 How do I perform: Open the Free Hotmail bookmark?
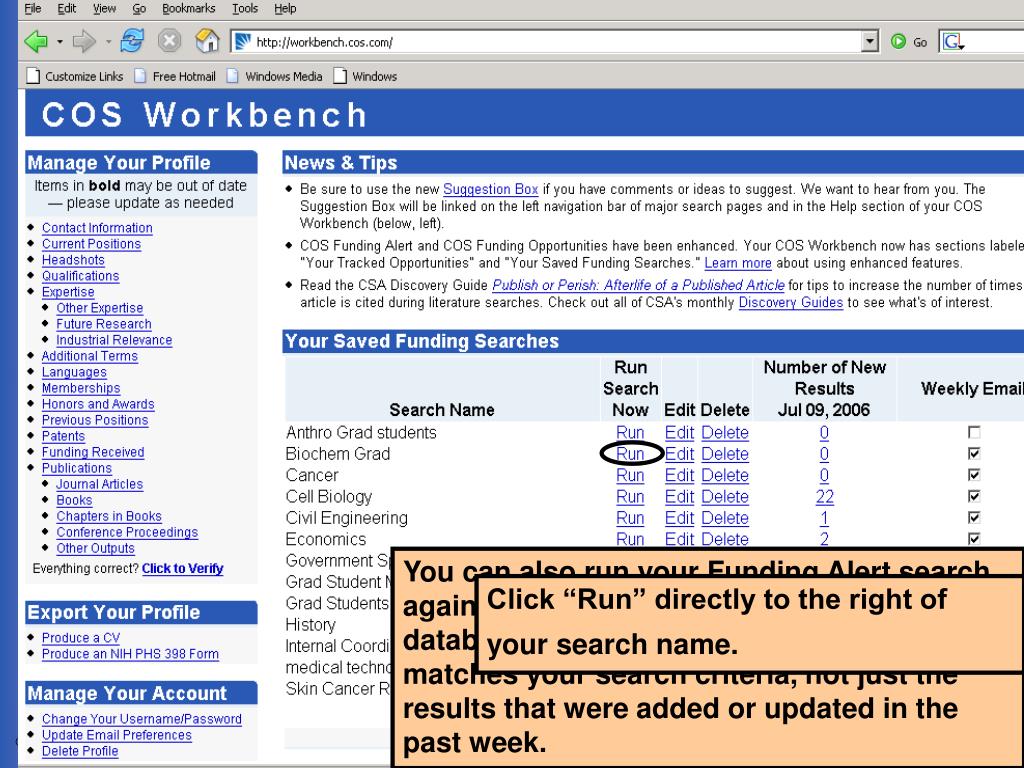[175, 76]
